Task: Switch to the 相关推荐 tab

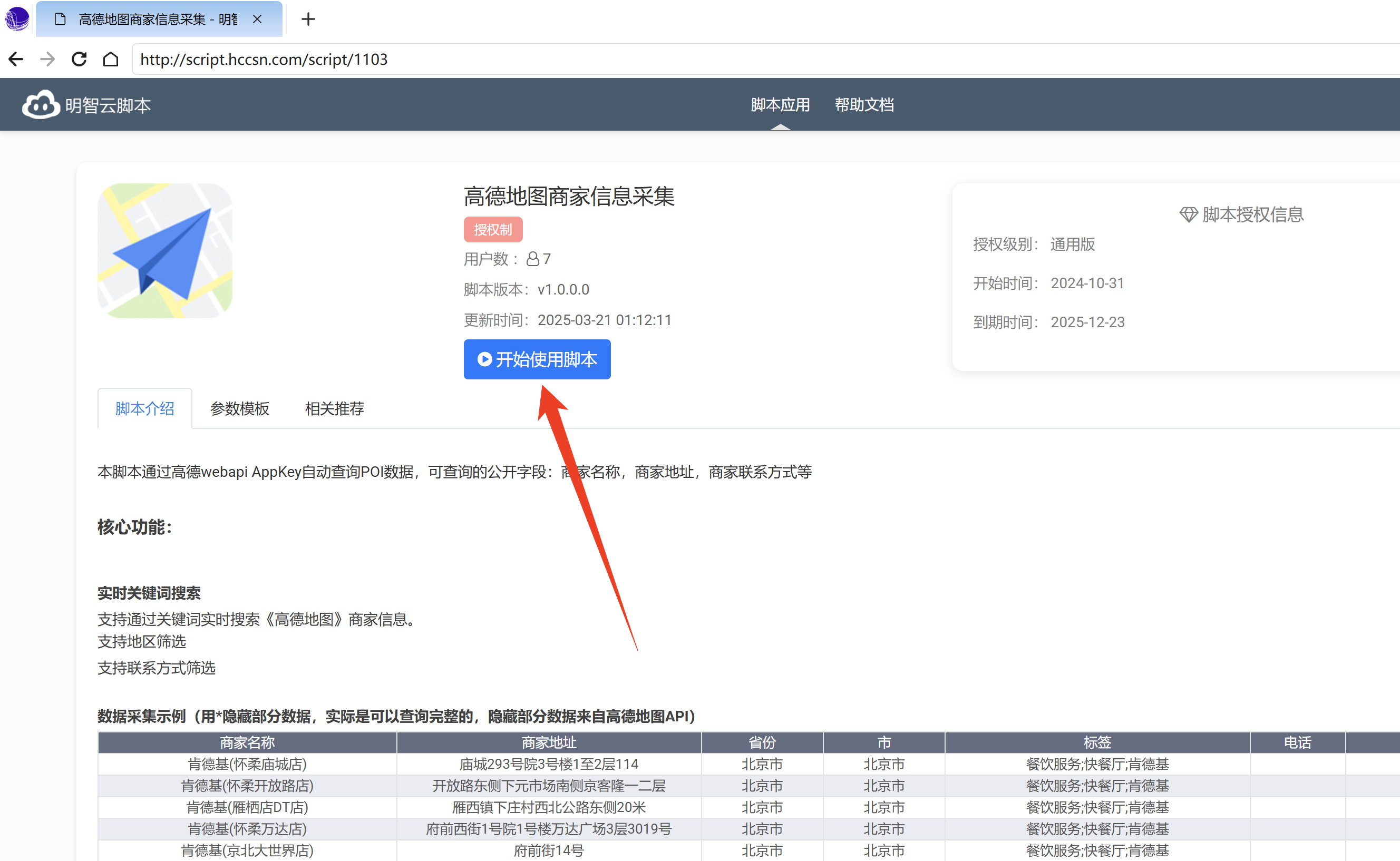Action: [334, 409]
